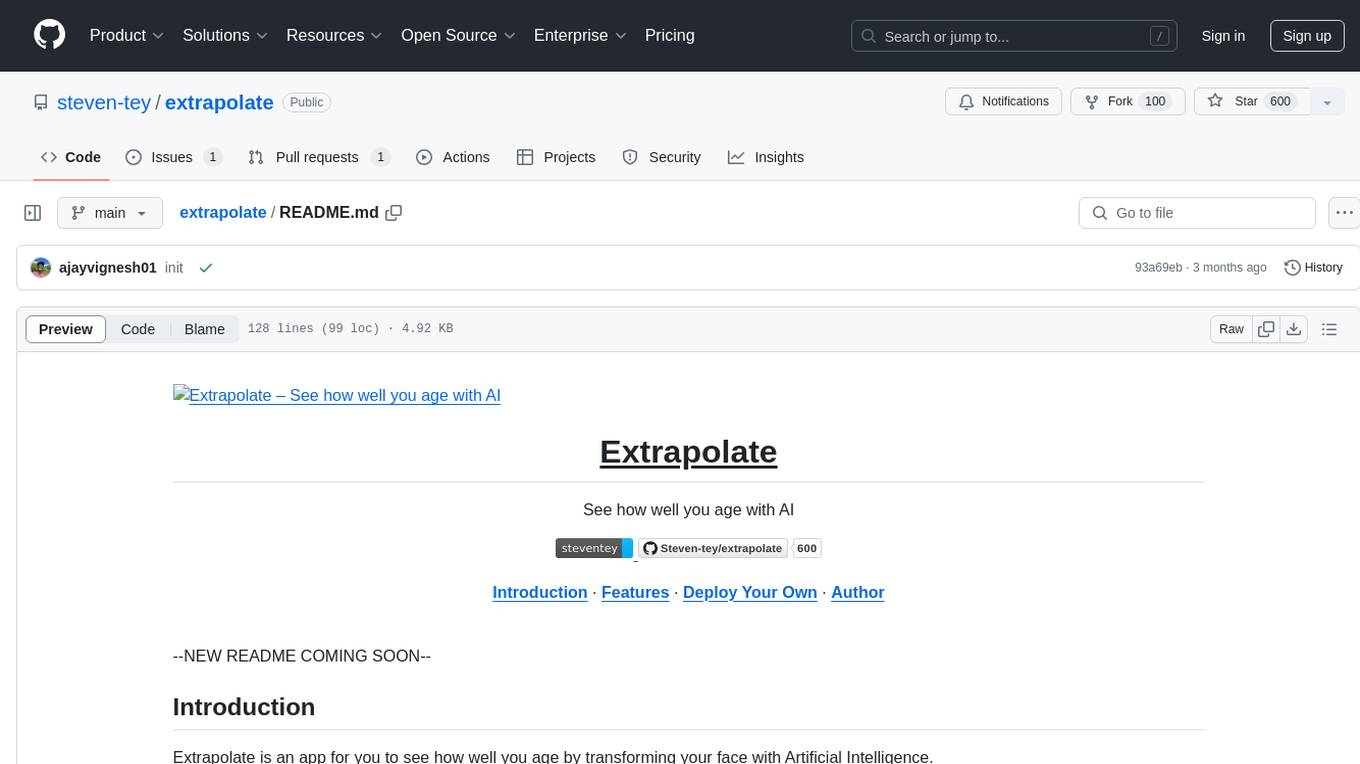Expand the Solutions menu
Viewport: 1360px width, 764px height.
[x=225, y=35]
